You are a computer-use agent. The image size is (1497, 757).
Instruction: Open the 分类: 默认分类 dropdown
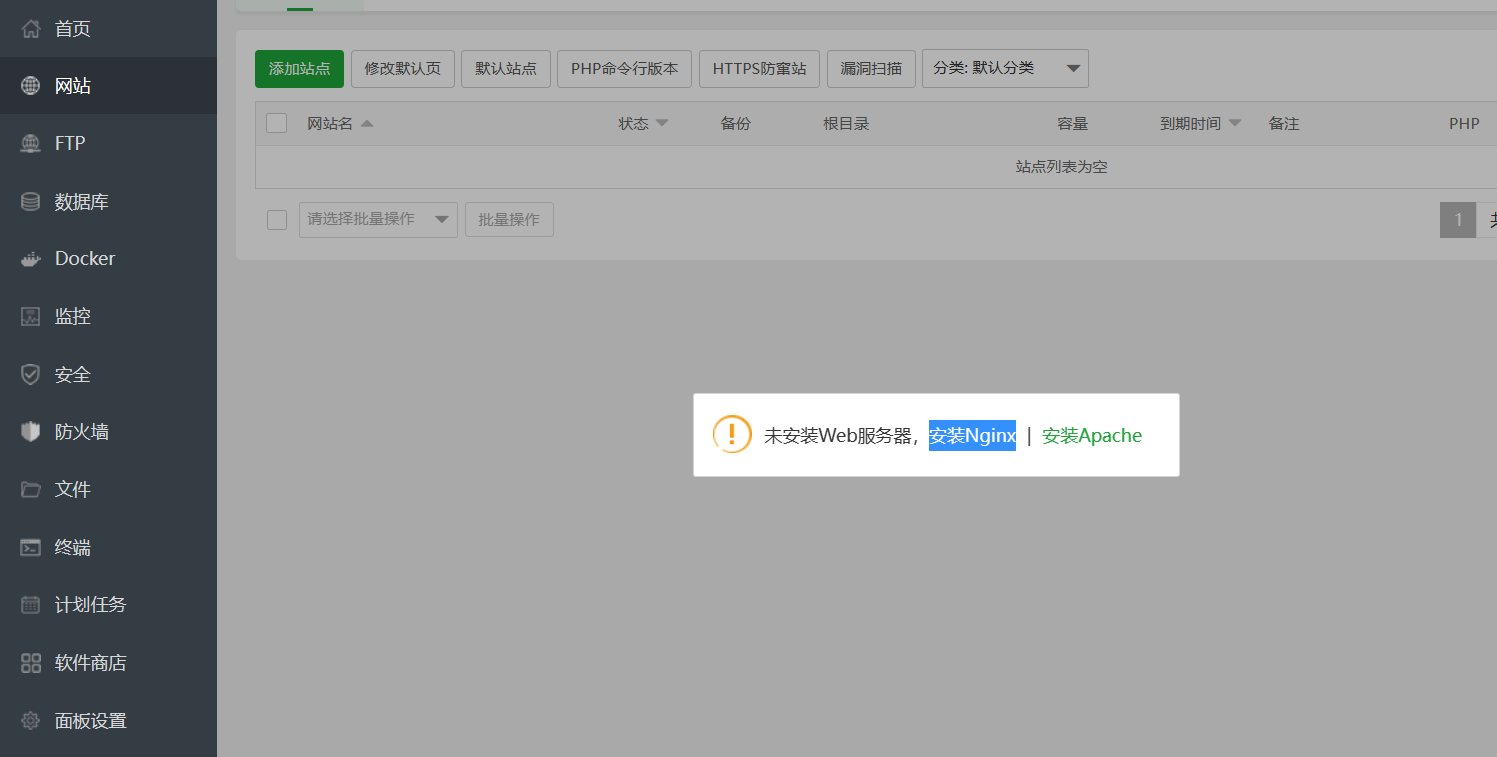[1005, 68]
